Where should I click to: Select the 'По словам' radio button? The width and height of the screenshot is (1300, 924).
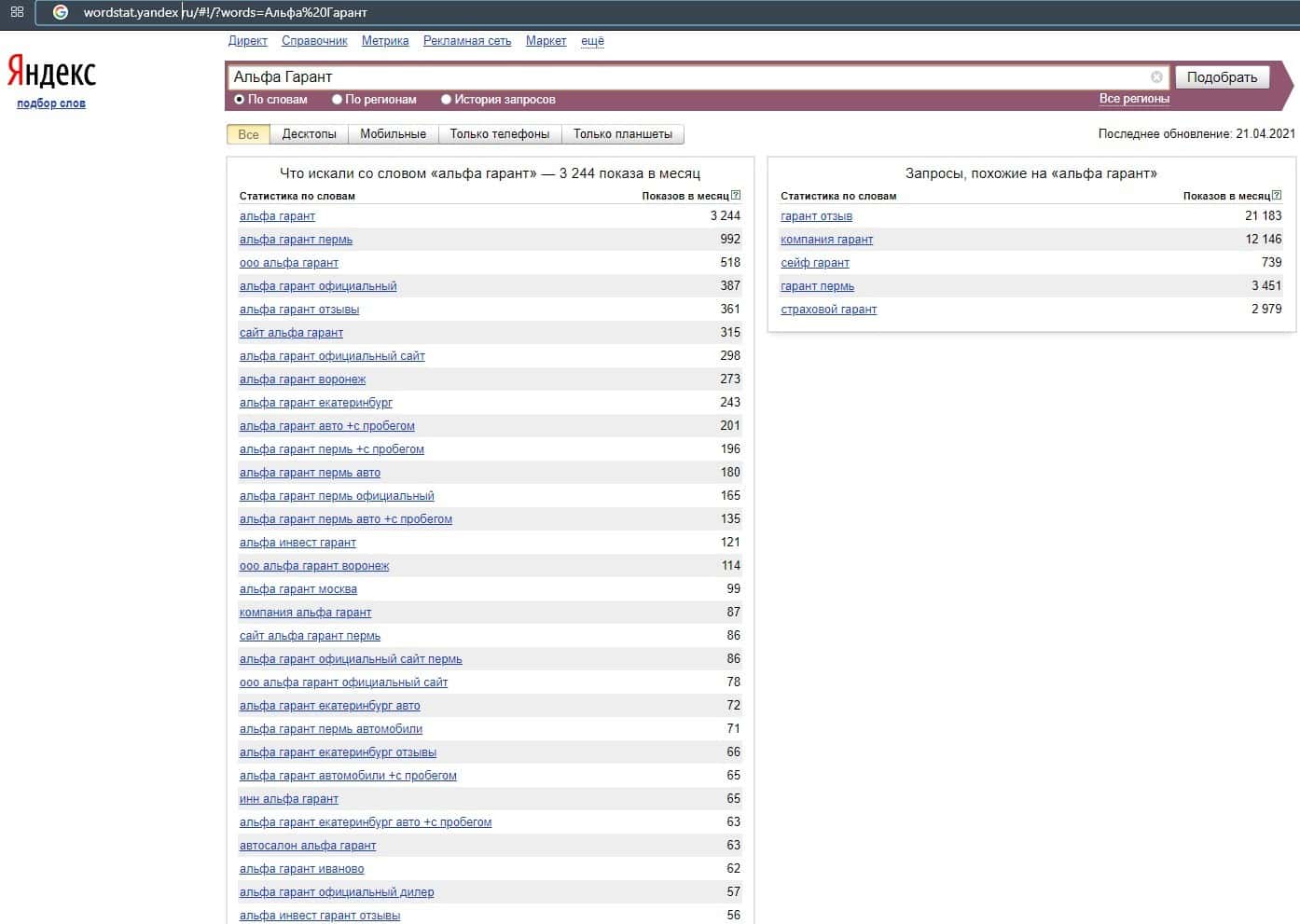pyautogui.click(x=240, y=100)
